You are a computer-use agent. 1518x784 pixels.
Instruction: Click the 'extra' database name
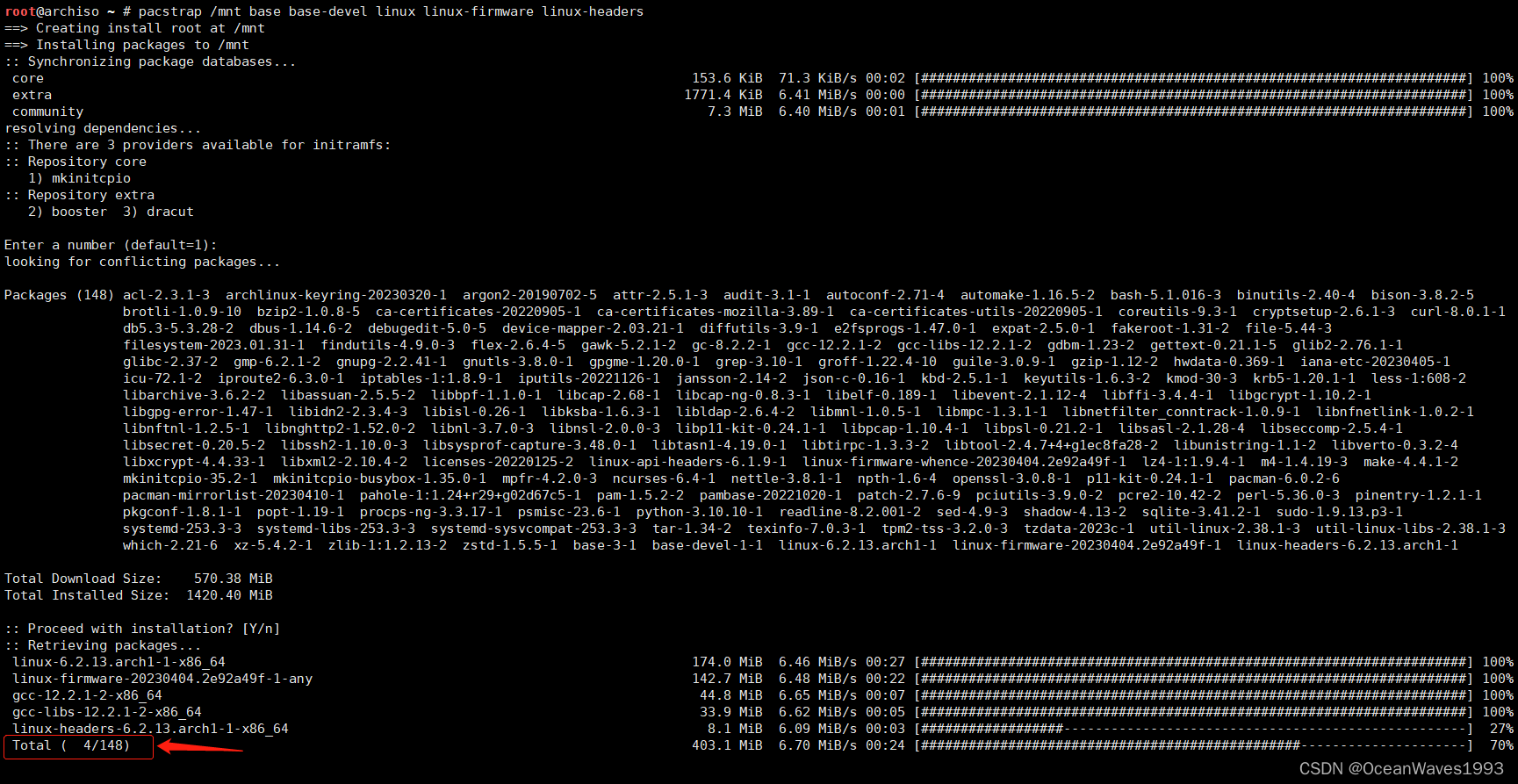(x=32, y=95)
